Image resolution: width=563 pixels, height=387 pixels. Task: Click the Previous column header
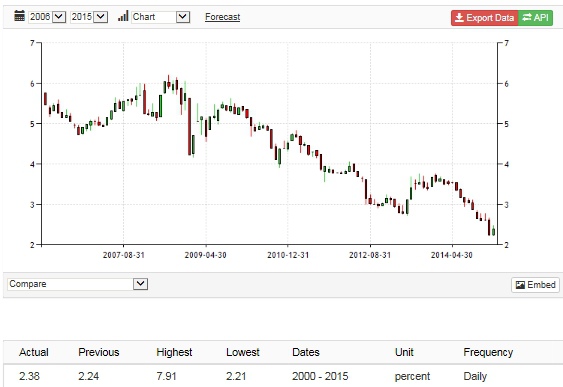click(x=99, y=352)
